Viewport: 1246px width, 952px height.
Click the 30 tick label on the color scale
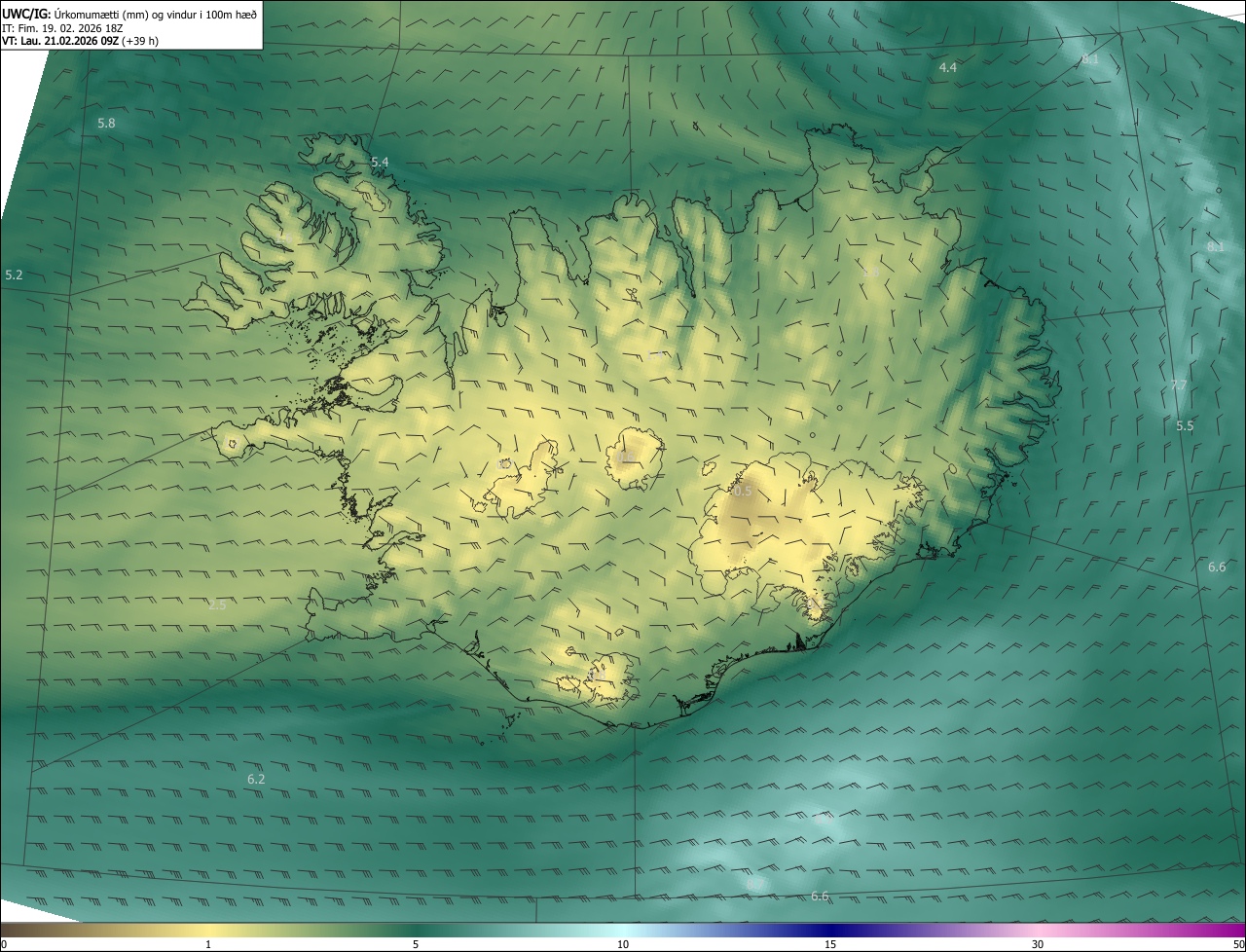1038,944
